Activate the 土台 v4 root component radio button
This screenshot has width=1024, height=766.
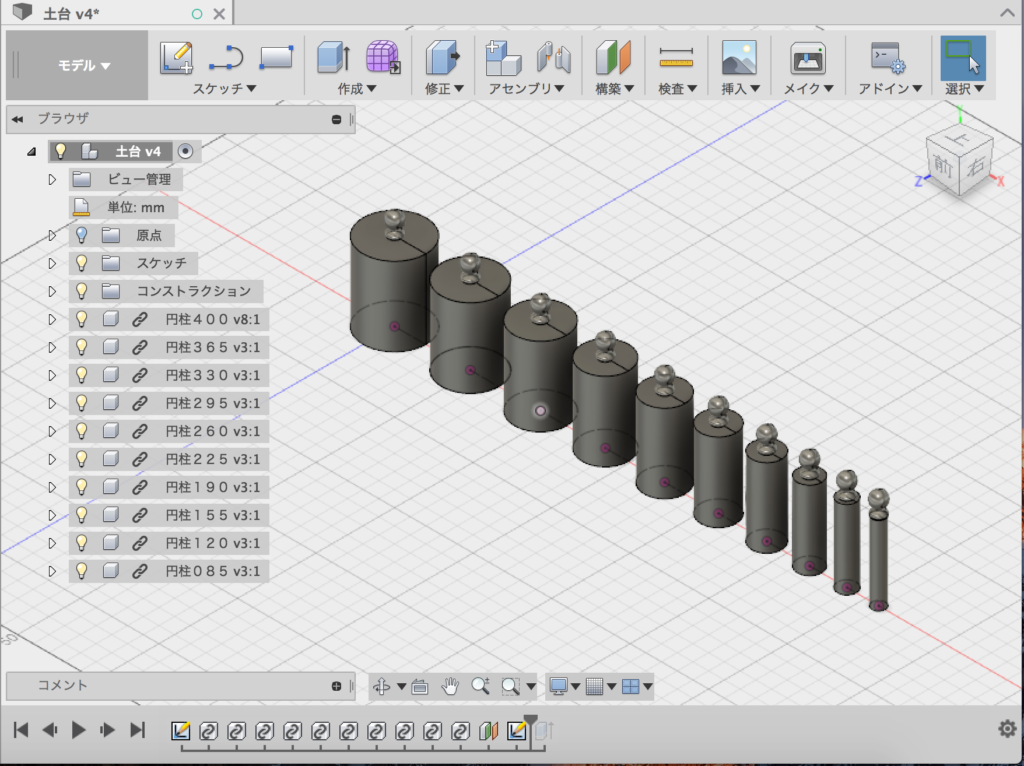click(x=185, y=152)
